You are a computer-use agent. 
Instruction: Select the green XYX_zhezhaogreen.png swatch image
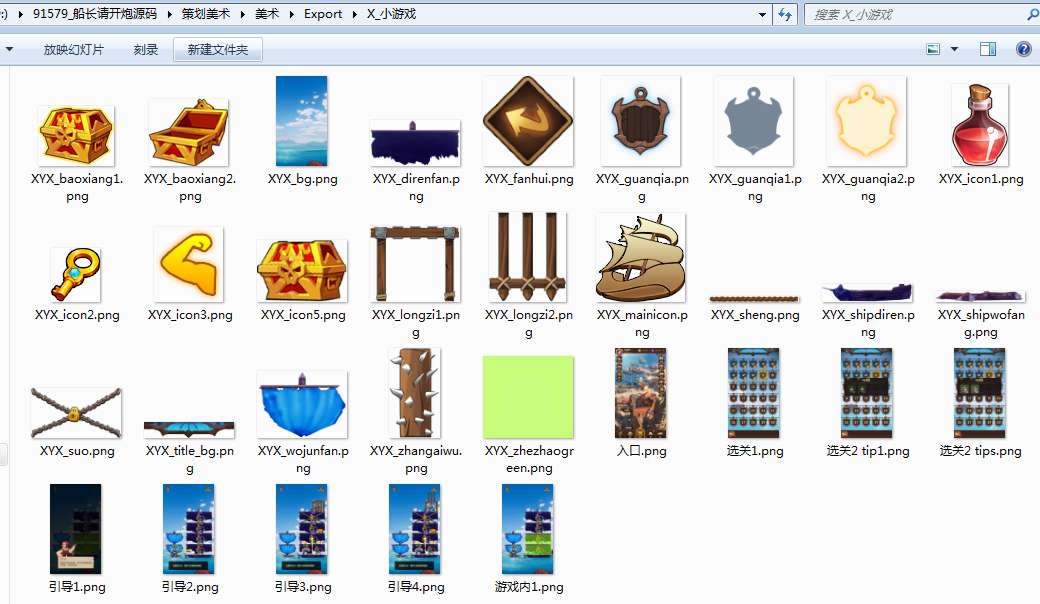pyautogui.click(x=528, y=397)
